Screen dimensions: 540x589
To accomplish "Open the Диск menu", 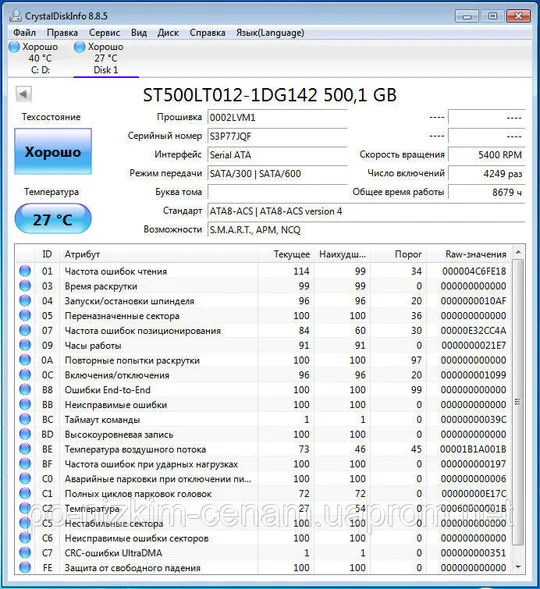I will coord(168,33).
